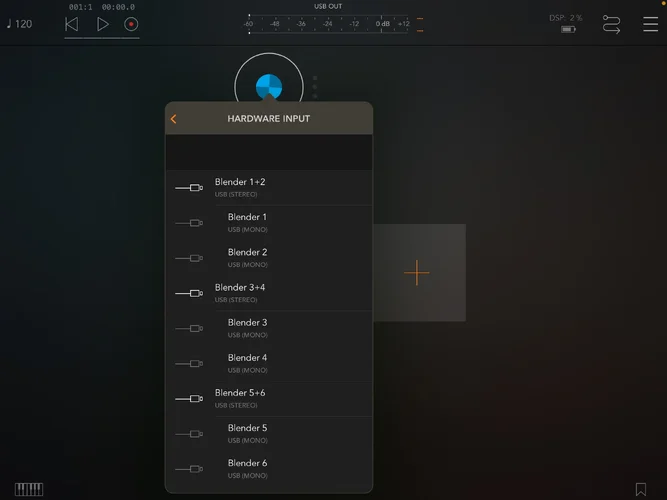Choose the Blender 3 mono input
The height and width of the screenshot is (500, 667).
click(x=269, y=329)
